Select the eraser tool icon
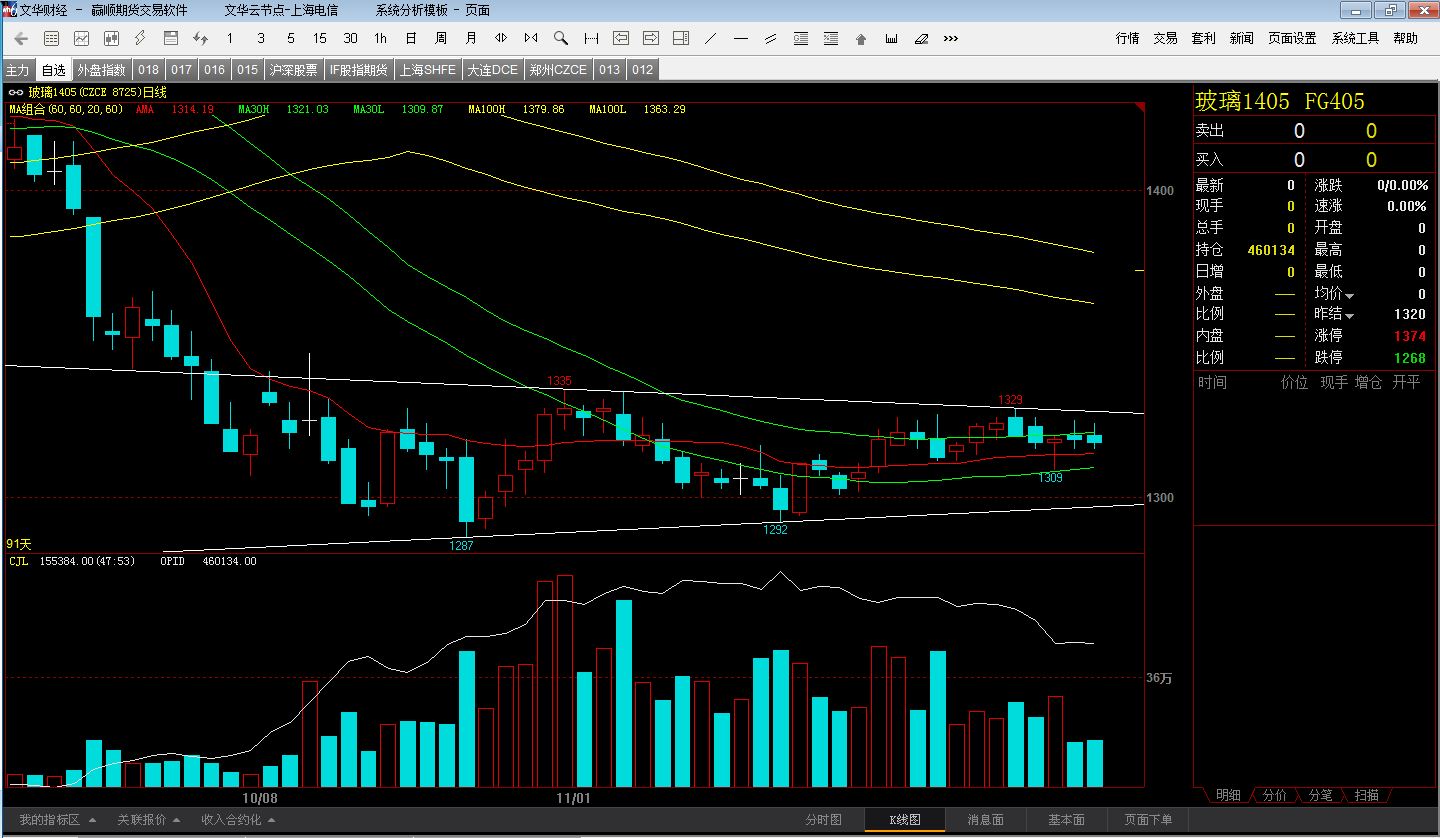This screenshot has height=838, width=1440. 921,38
